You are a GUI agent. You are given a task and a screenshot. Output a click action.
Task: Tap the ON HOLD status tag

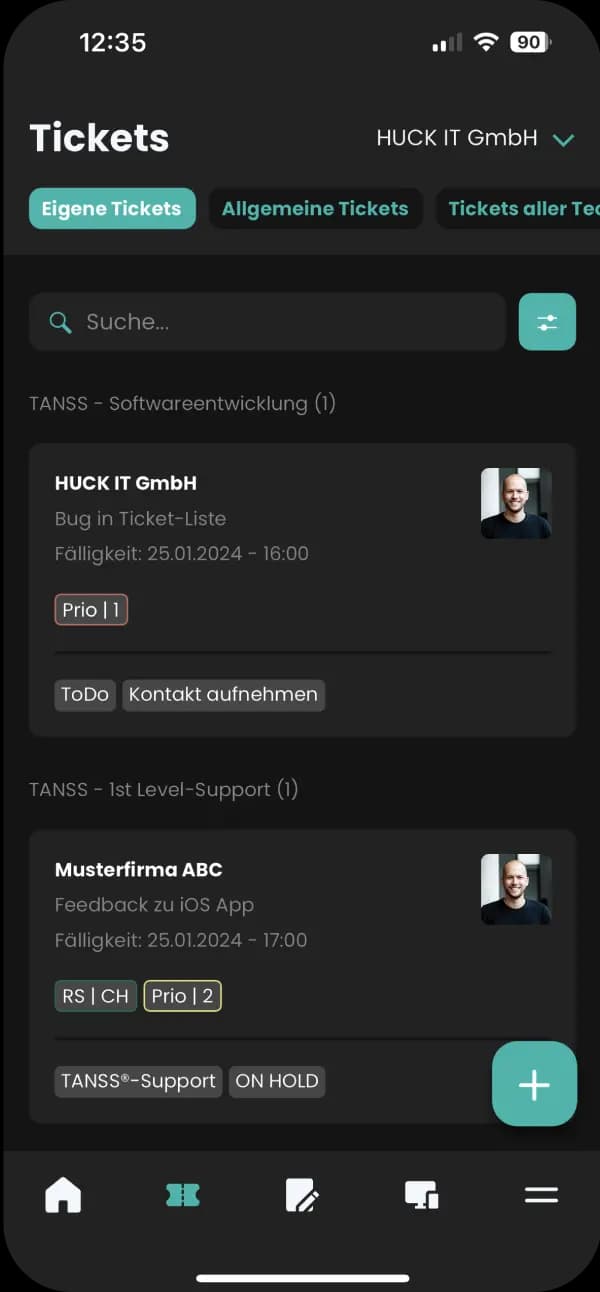pos(277,1081)
